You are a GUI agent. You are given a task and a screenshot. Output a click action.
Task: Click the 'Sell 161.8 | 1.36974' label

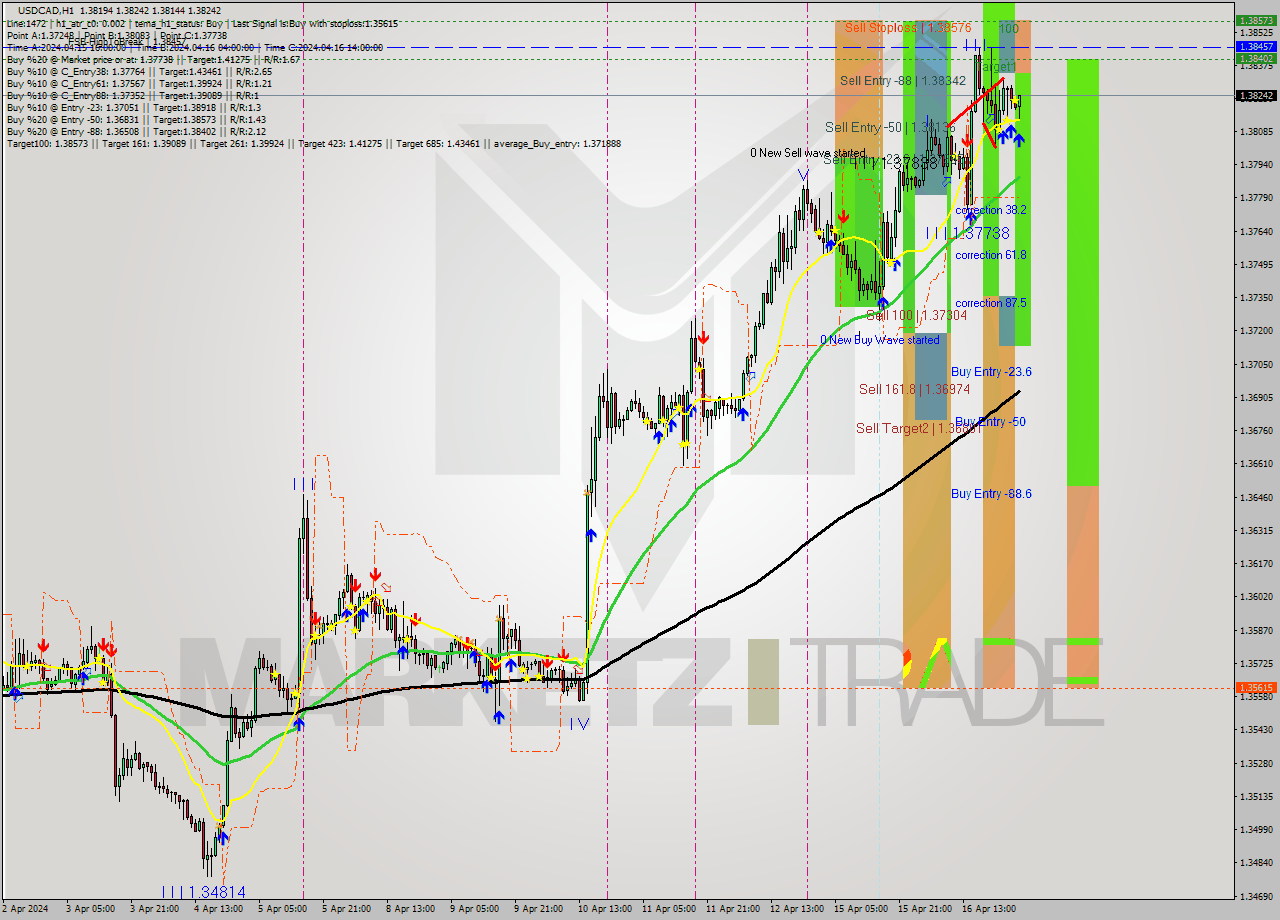click(x=914, y=389)
